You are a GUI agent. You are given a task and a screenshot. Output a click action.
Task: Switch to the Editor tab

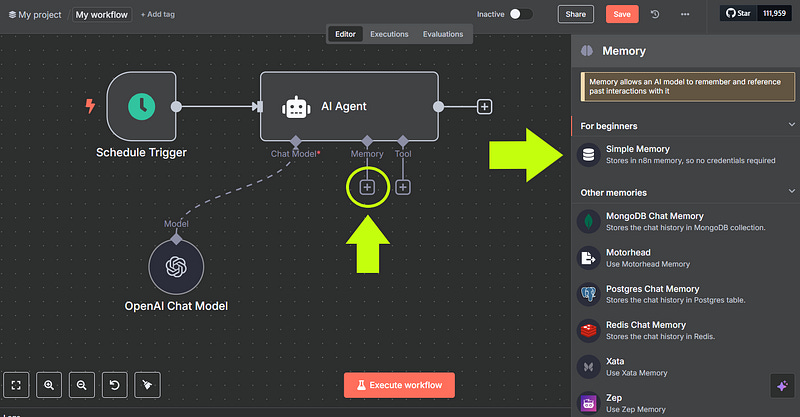point(345,34)
